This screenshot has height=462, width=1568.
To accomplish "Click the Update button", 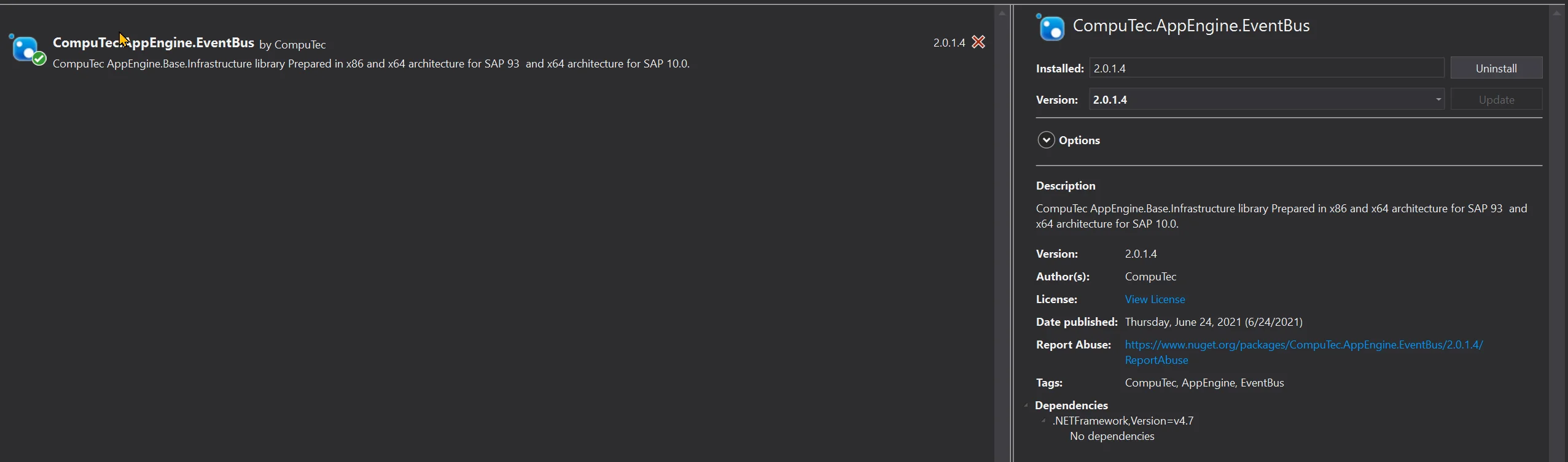I will pyautogui.click(x=1496, y=99).
